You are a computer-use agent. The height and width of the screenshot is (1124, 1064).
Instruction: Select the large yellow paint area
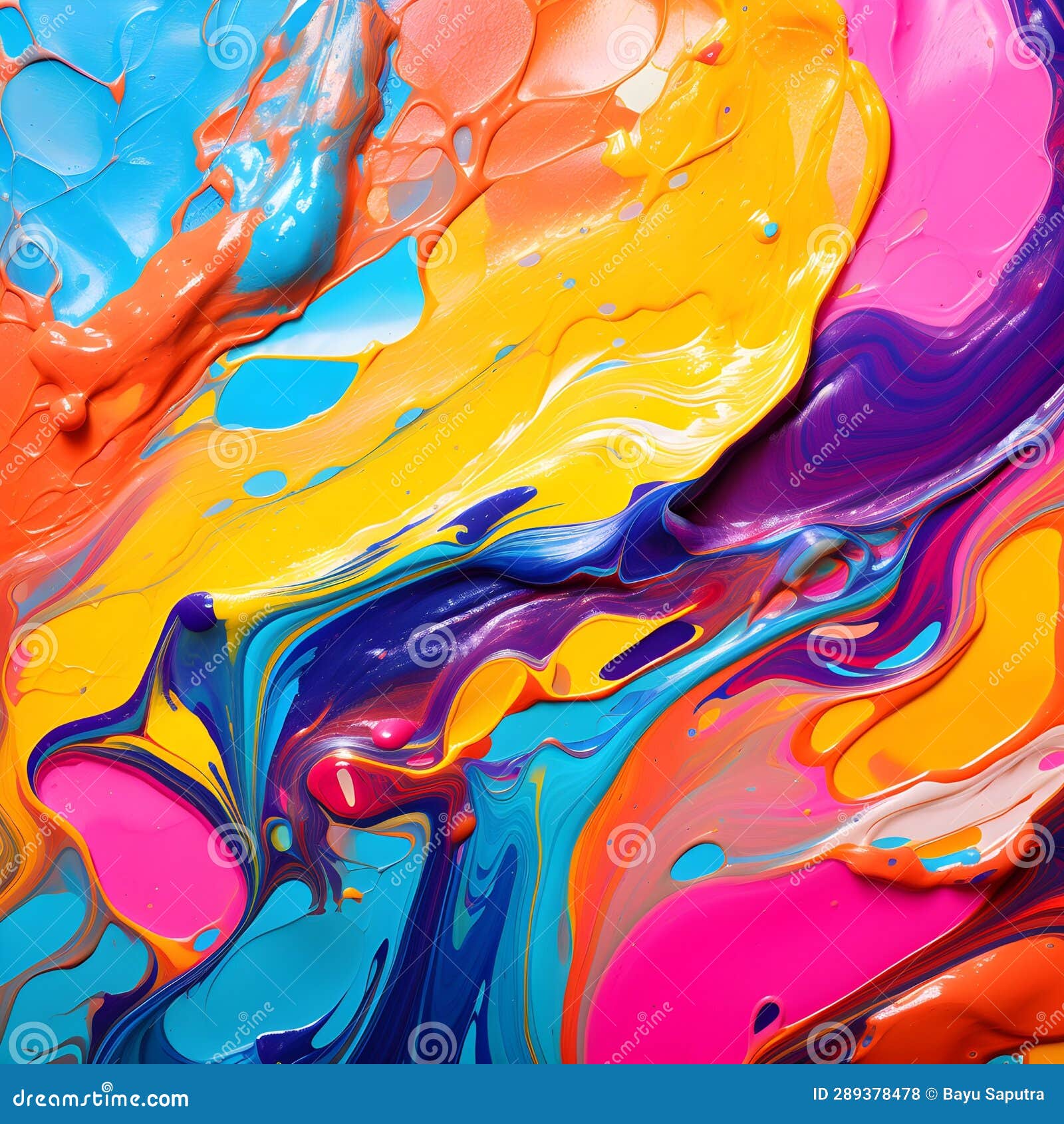(x=565, y=299)
